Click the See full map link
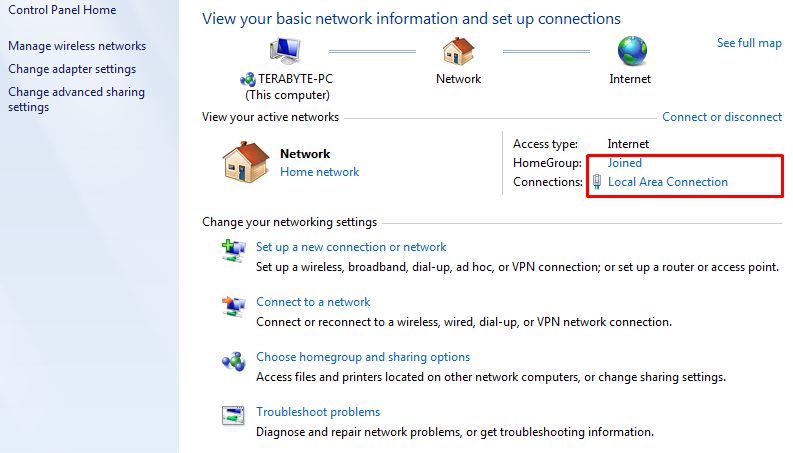This screenshot has height=453, width=793. (x=749, y=43)
